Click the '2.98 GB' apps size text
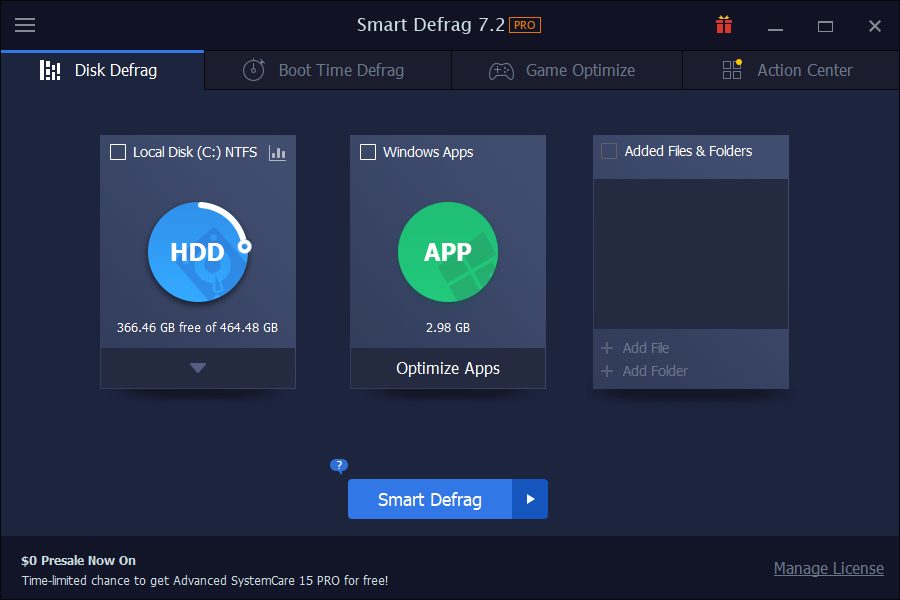The height and width of the screenshot is (600, 900). click(448, 328)
